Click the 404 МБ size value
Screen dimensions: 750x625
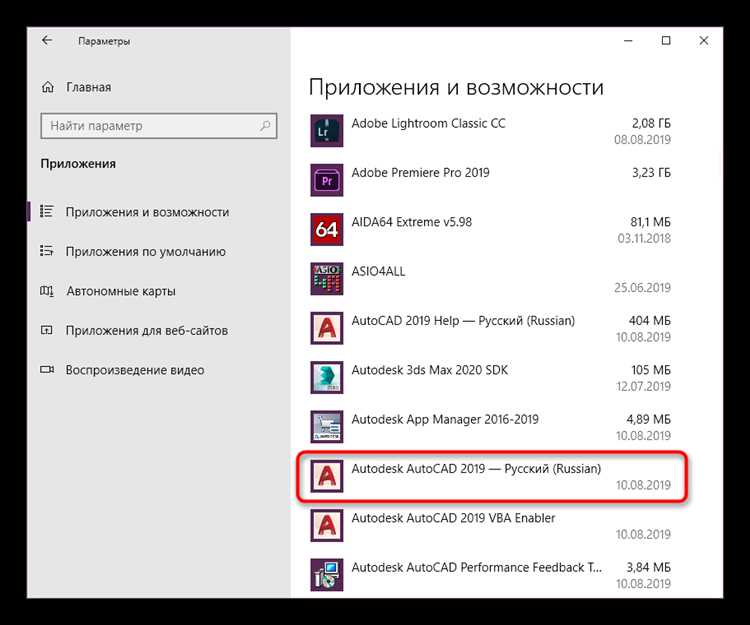pyautogui.click(x=650, y=320)
